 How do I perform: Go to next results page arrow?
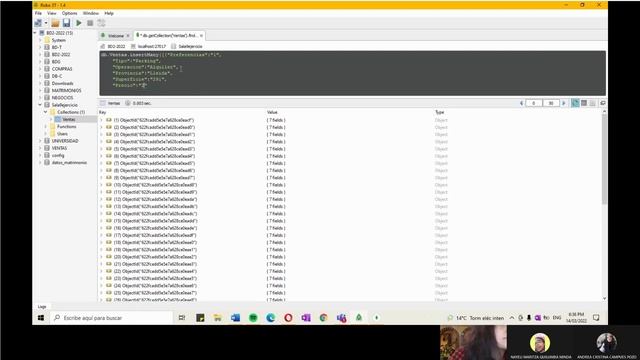pos(564,103)
